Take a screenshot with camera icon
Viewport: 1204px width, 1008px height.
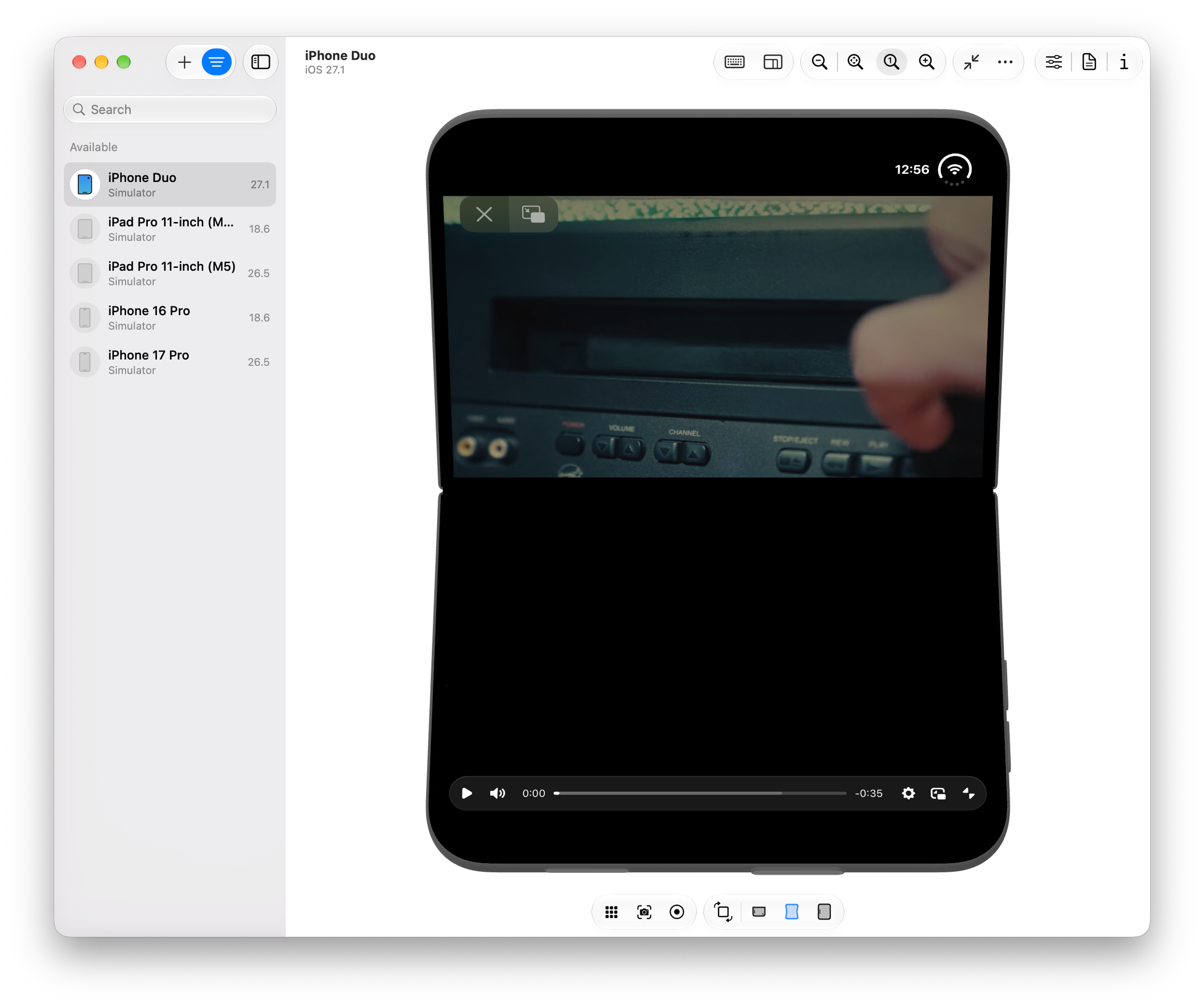click(644, 912)
